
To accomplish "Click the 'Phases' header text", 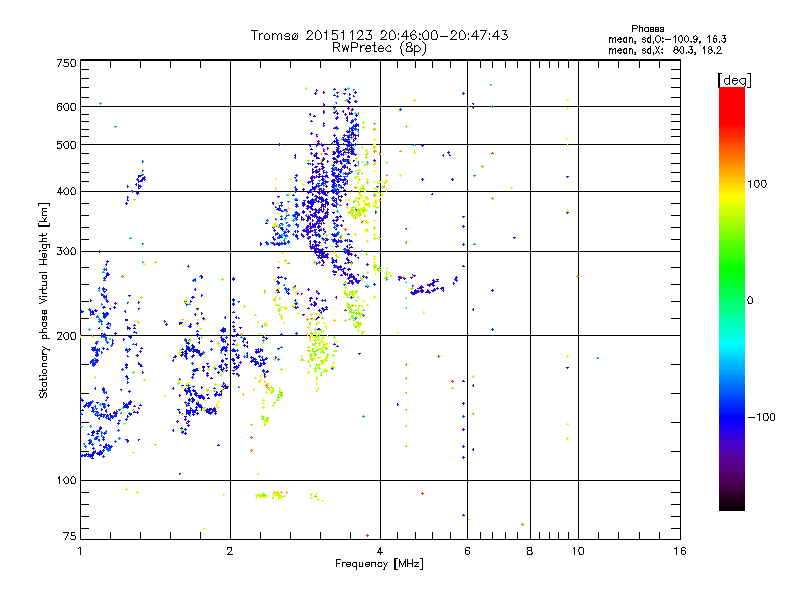I will [647, 29].
